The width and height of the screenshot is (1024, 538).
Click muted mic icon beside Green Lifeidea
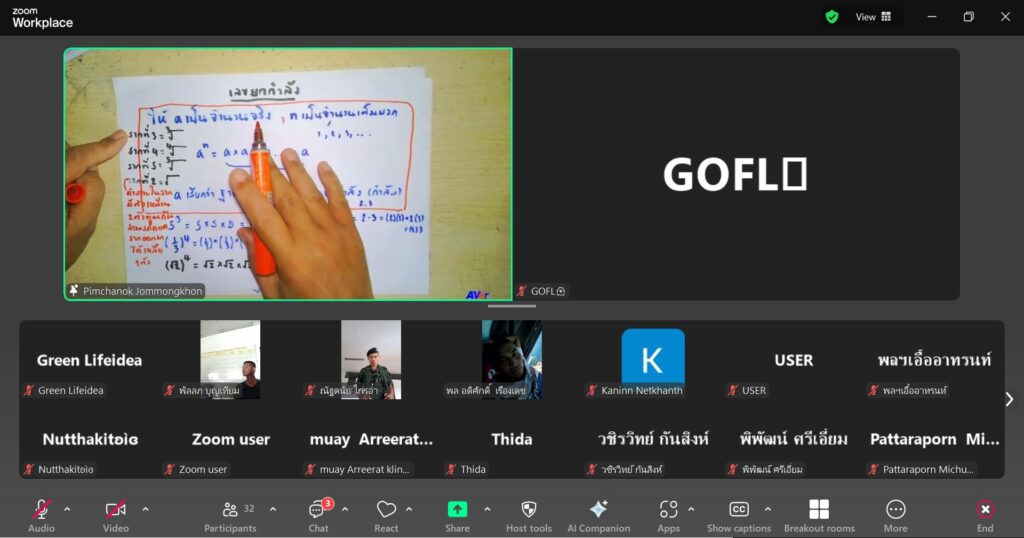pos(29,390)
